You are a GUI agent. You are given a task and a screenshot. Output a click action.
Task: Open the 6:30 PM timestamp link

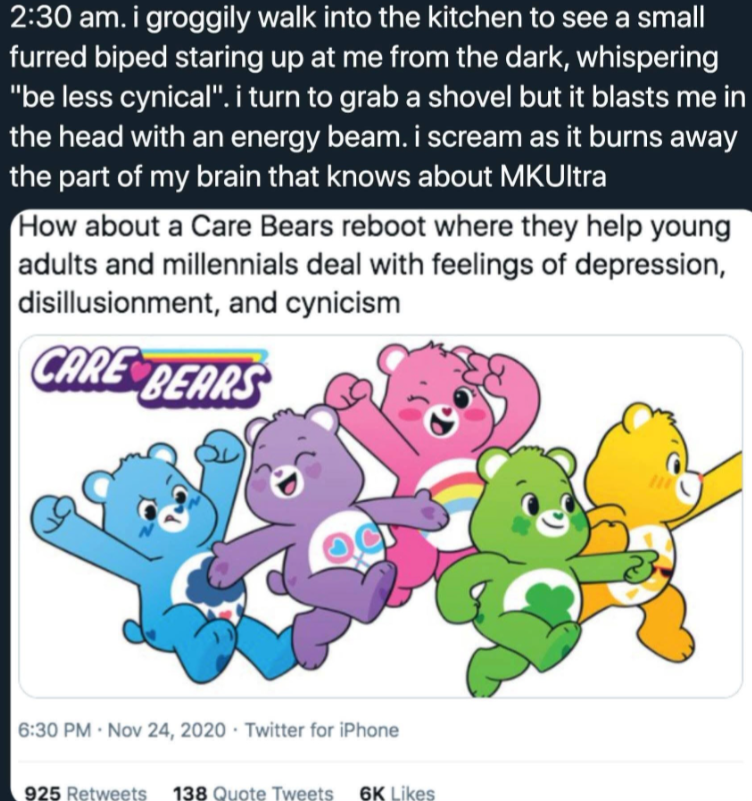point(56,730)
